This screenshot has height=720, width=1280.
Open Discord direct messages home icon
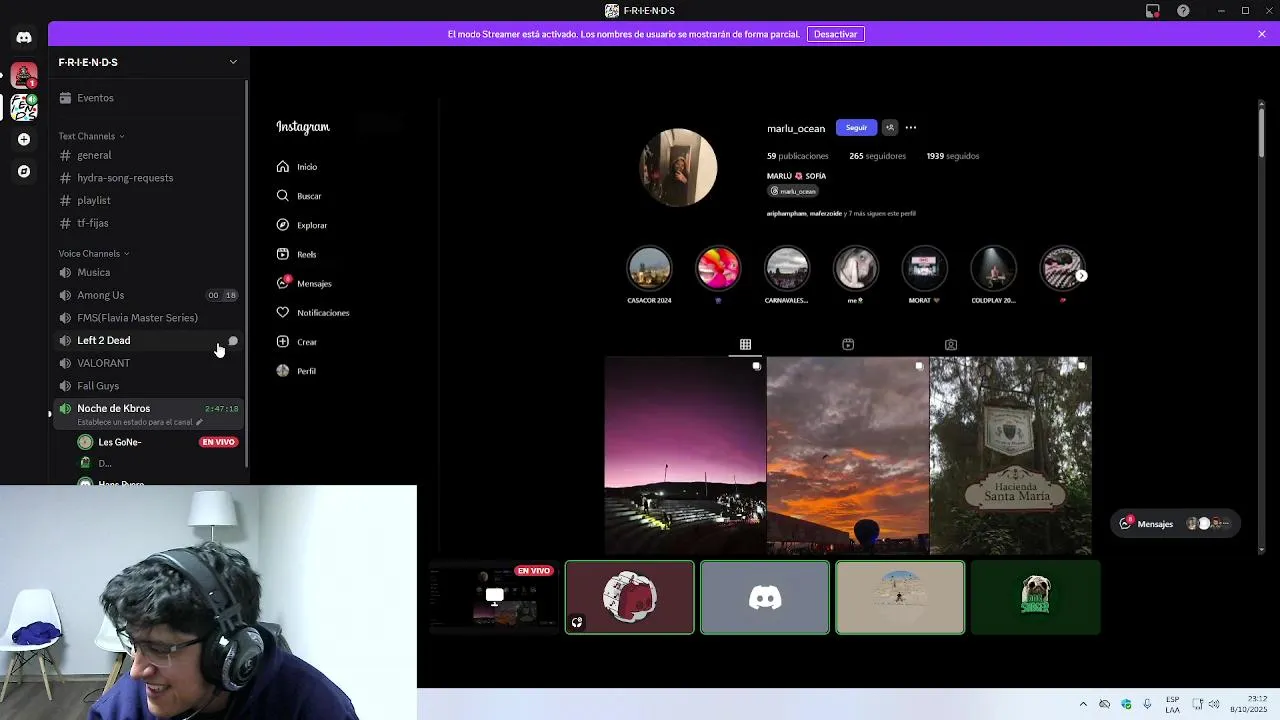coord(24,38)
